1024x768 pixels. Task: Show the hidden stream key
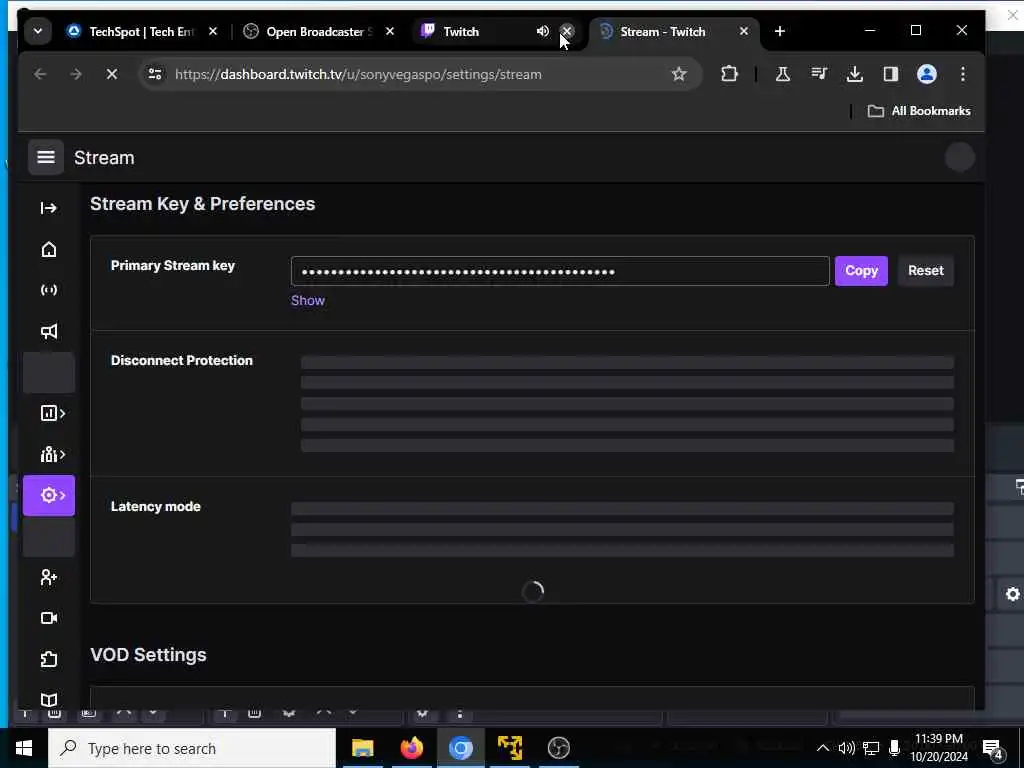[308, 300]
